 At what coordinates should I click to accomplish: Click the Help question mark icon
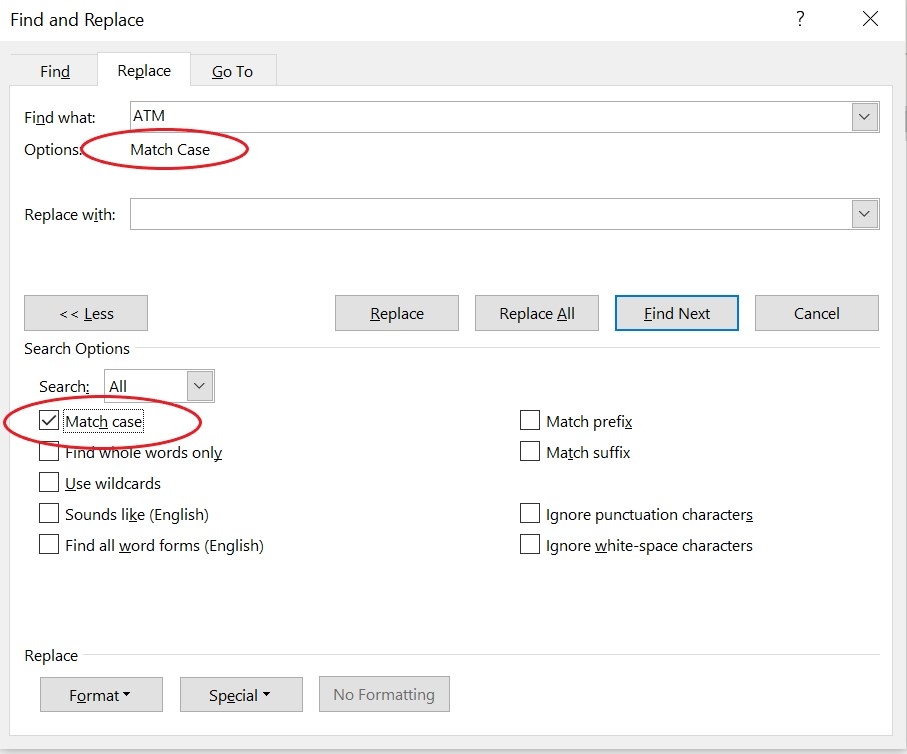[x=800, y=19]
